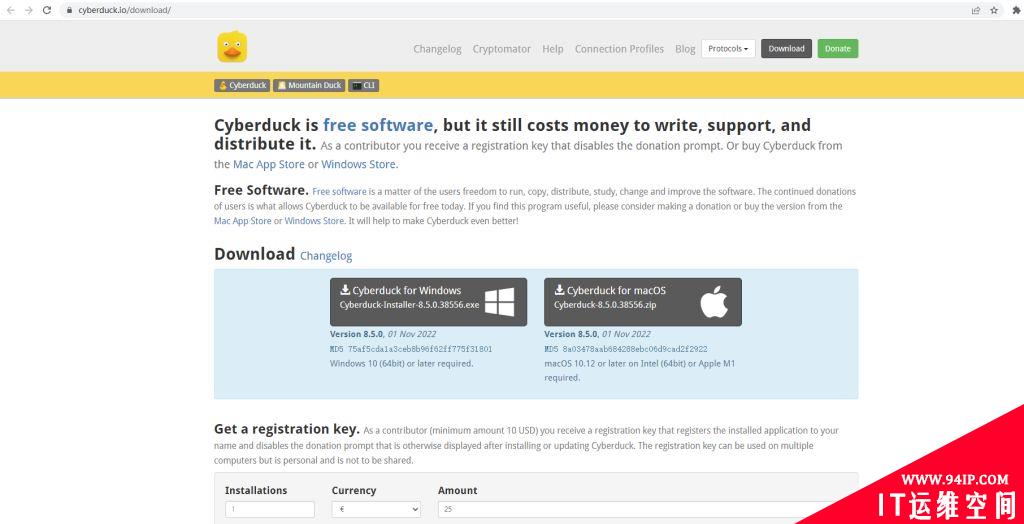Click the dark Download button in header
Image resolution: width=1024 pixels, height=524 pixels.
pos(786,49)
